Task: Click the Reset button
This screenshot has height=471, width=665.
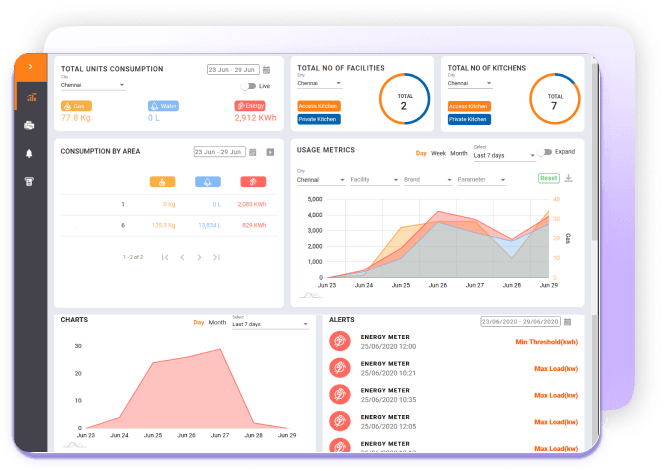Action: coord(549,178)
